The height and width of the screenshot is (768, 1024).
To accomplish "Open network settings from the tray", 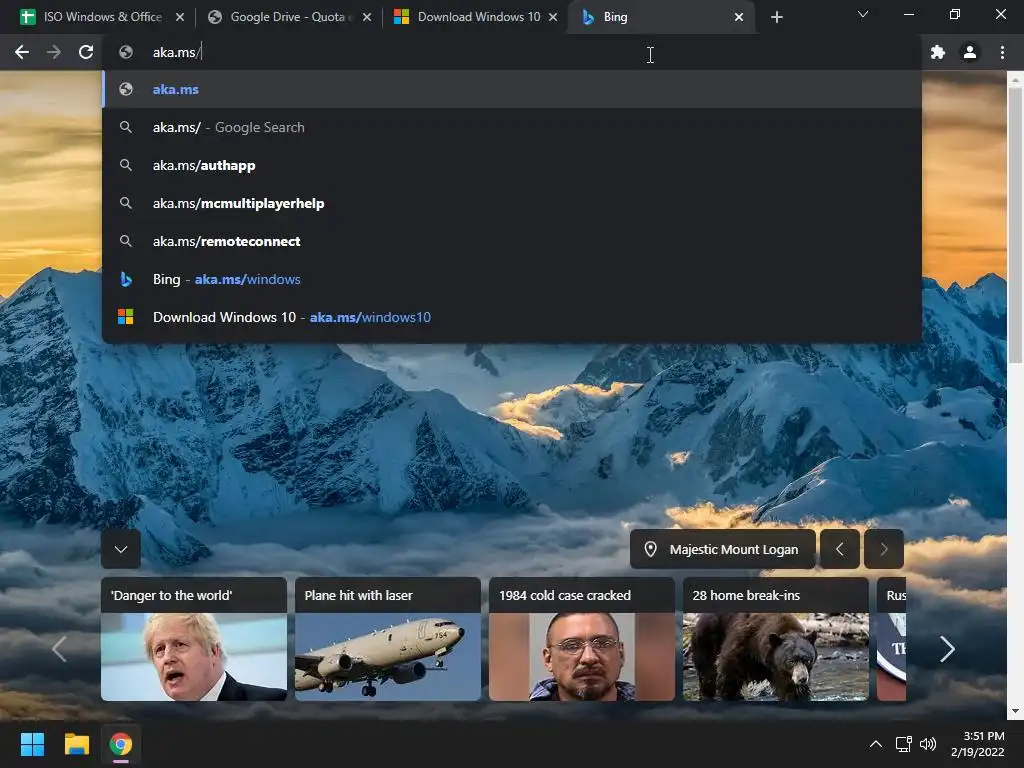I will click(904, 744).
